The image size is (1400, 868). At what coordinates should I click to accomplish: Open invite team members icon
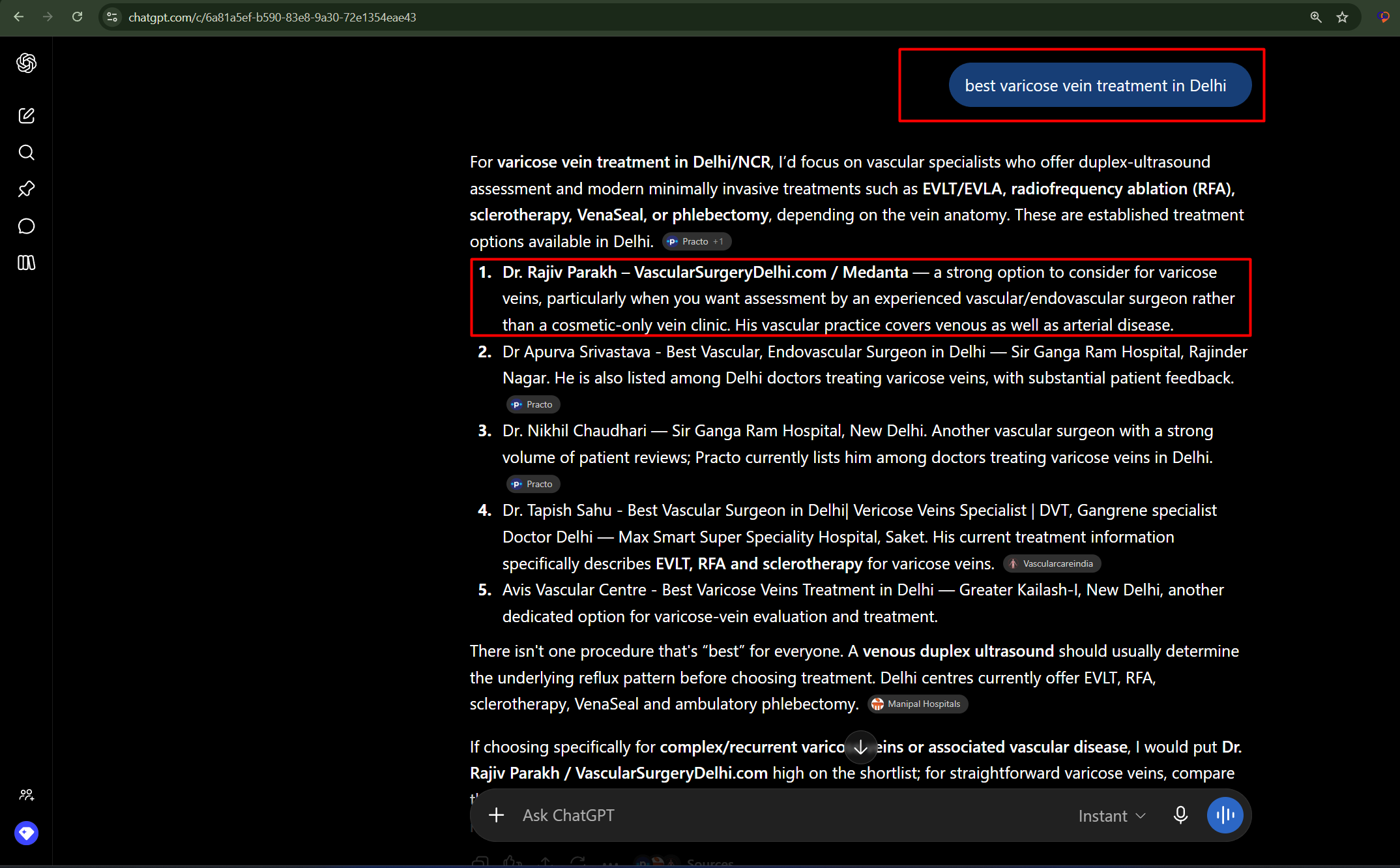[26, 795]
